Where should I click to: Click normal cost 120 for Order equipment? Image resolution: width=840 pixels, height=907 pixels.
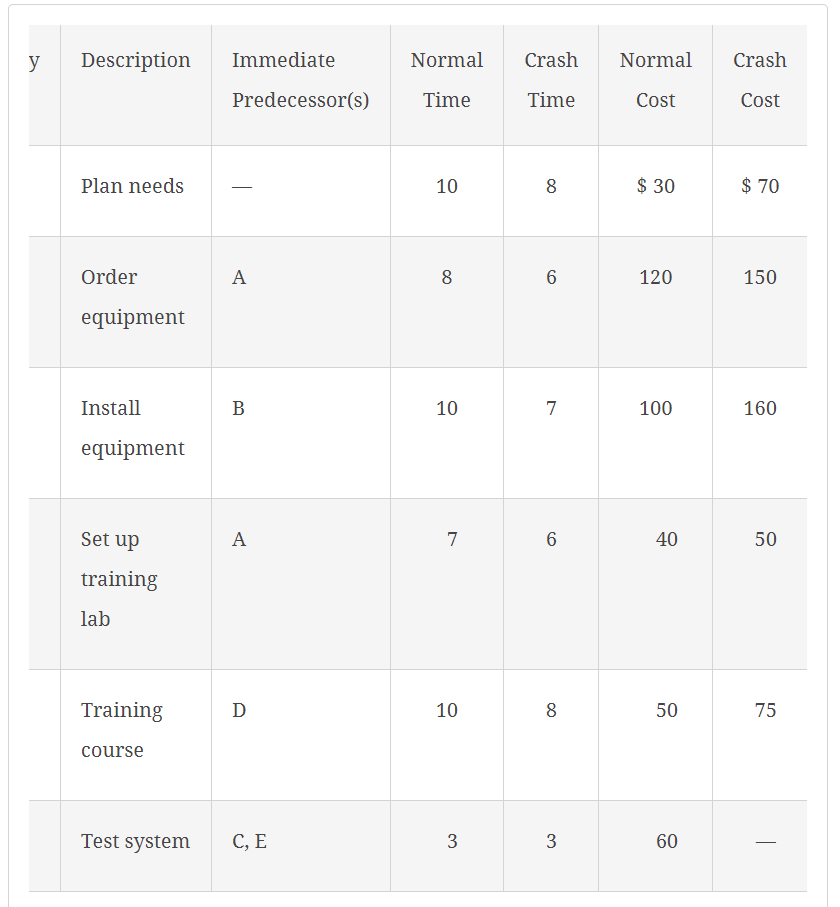click(x=655, y=277)
